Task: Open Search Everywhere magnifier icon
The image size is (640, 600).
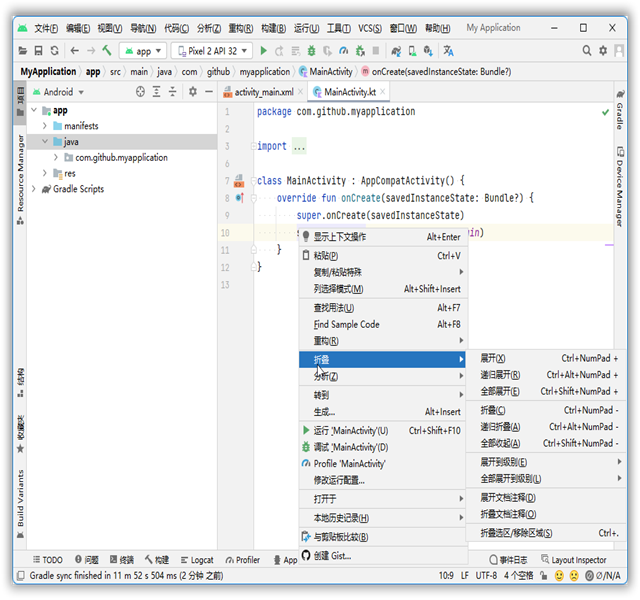Action: point(587,51)
